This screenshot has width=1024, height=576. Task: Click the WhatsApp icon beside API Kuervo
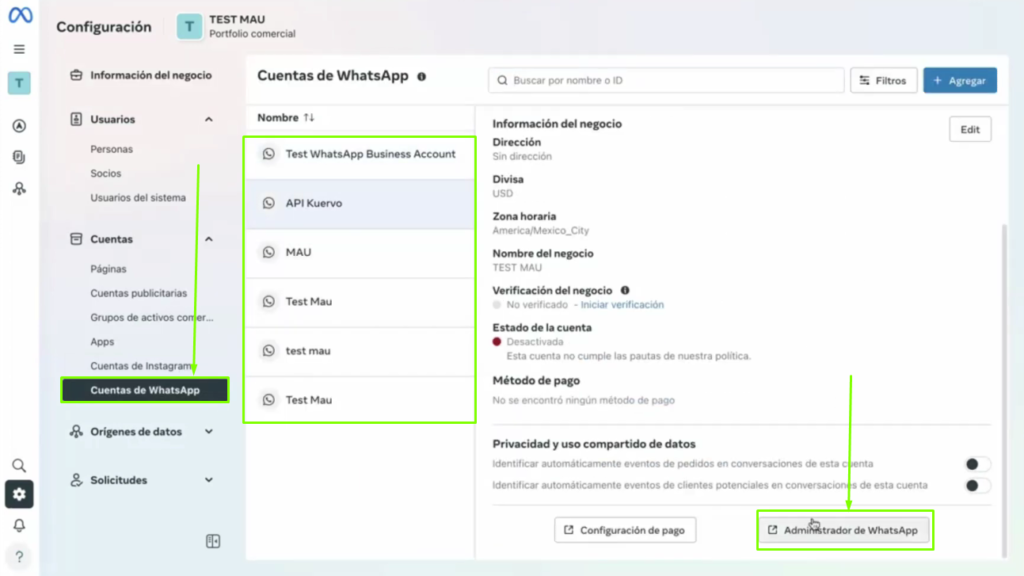tap(268, 203)
